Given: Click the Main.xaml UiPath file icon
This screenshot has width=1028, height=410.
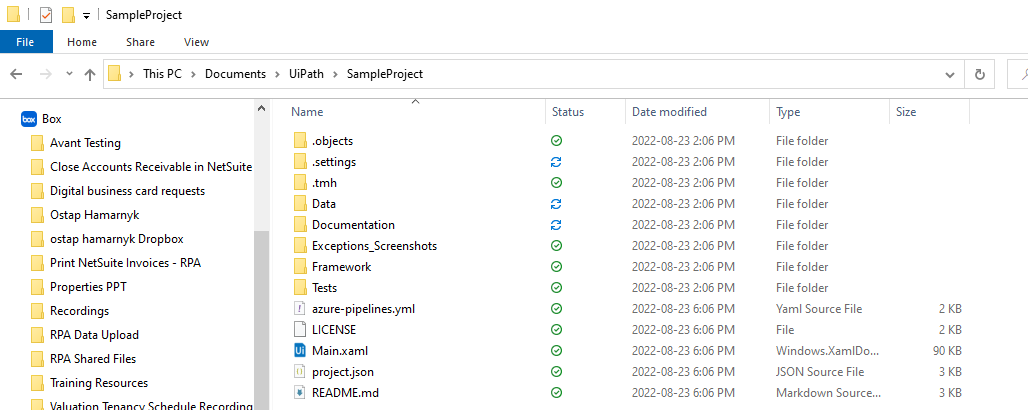Looking at the screenshot, I should pyautogui.click(x=300, y=350).
